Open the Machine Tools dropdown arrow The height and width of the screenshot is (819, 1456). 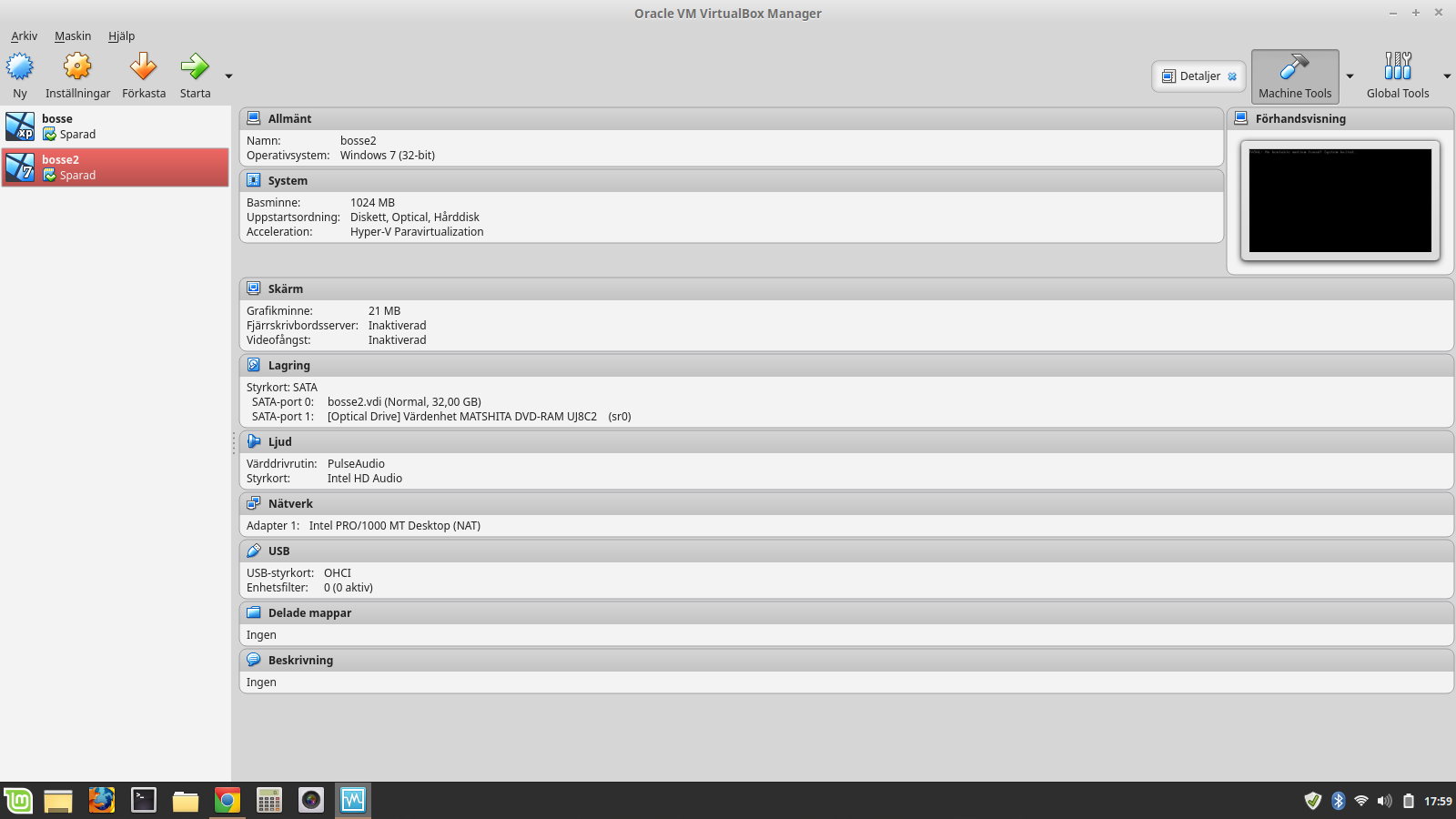[x=1350, y=76]
